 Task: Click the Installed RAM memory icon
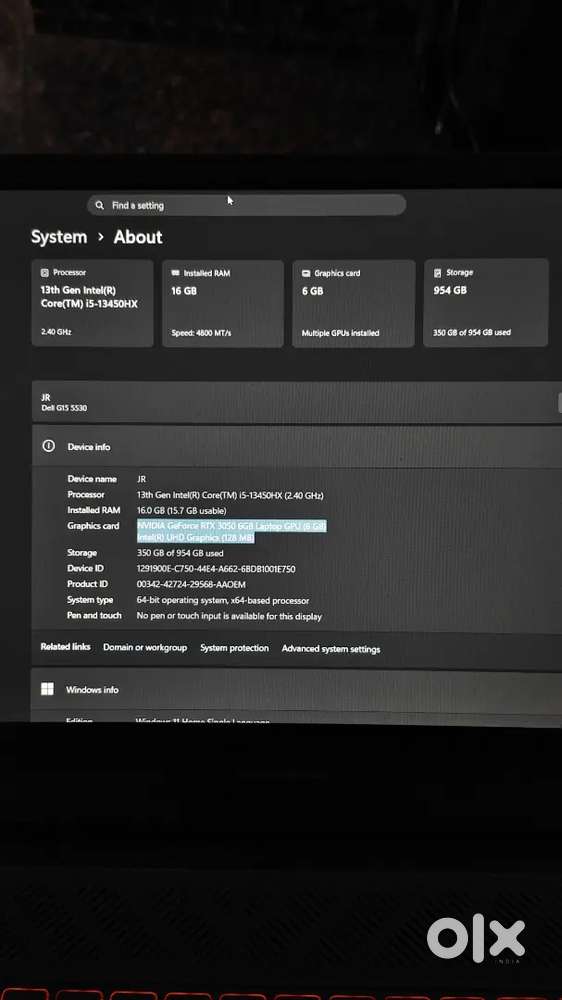pyautogui.click(x=175, y=273)
